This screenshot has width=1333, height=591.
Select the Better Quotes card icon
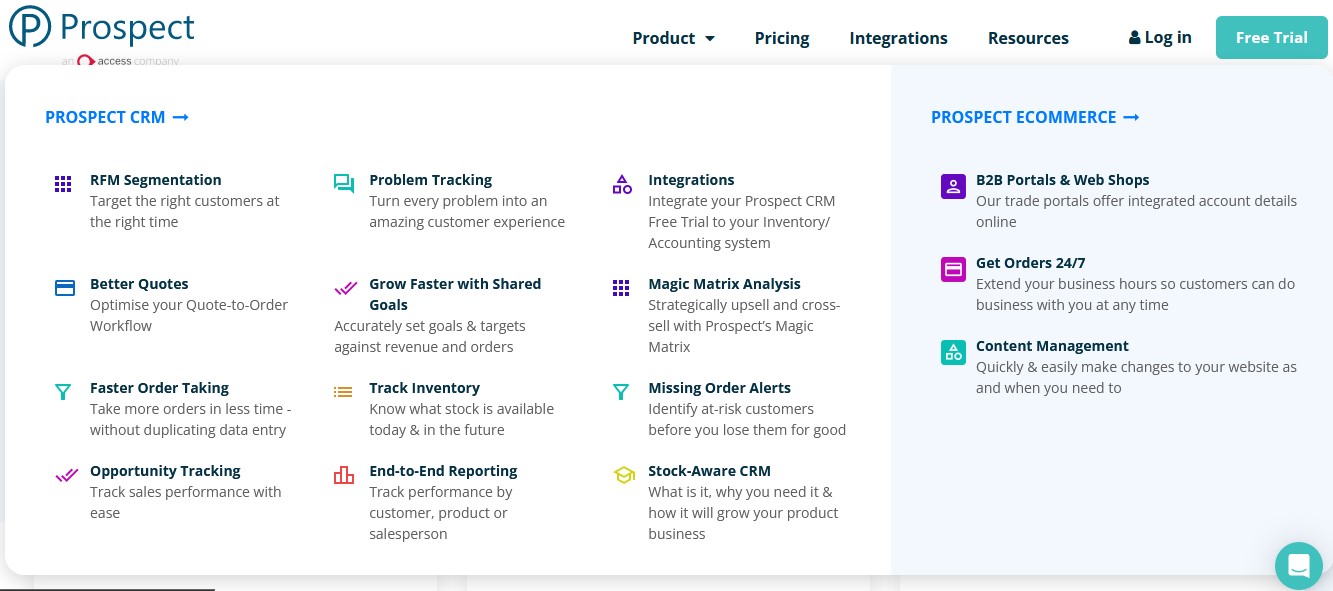pyautogui.click(x=65, y=288)
